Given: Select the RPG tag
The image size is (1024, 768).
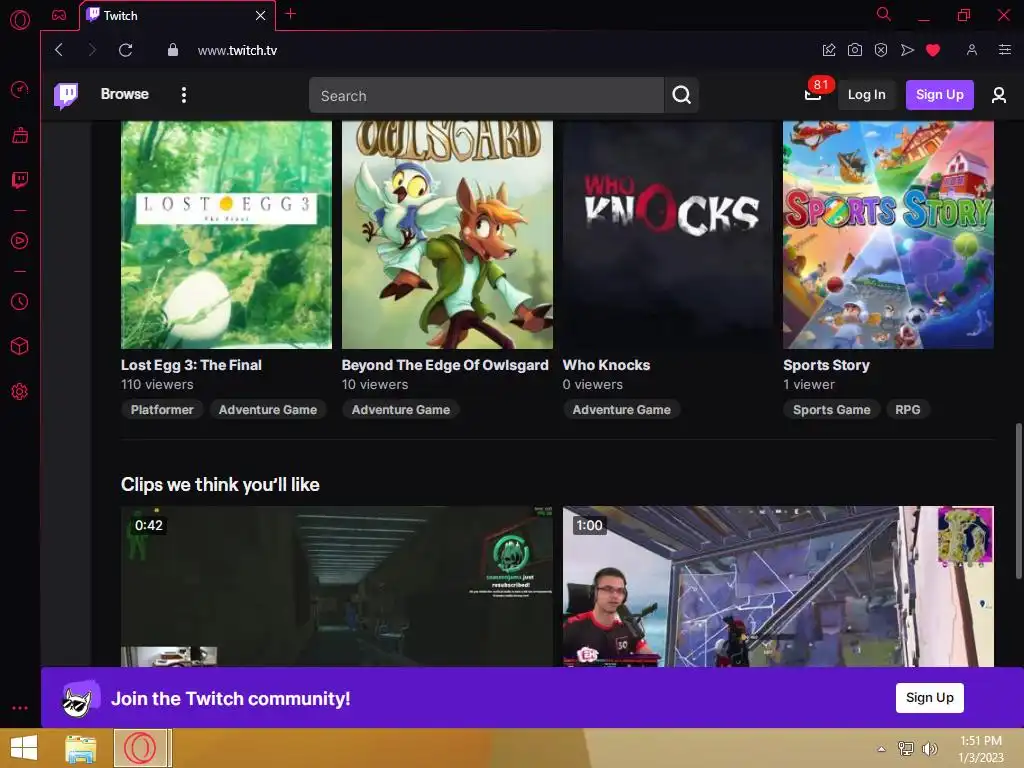Looking at the screenshot, I should click(x=908, y=409).
